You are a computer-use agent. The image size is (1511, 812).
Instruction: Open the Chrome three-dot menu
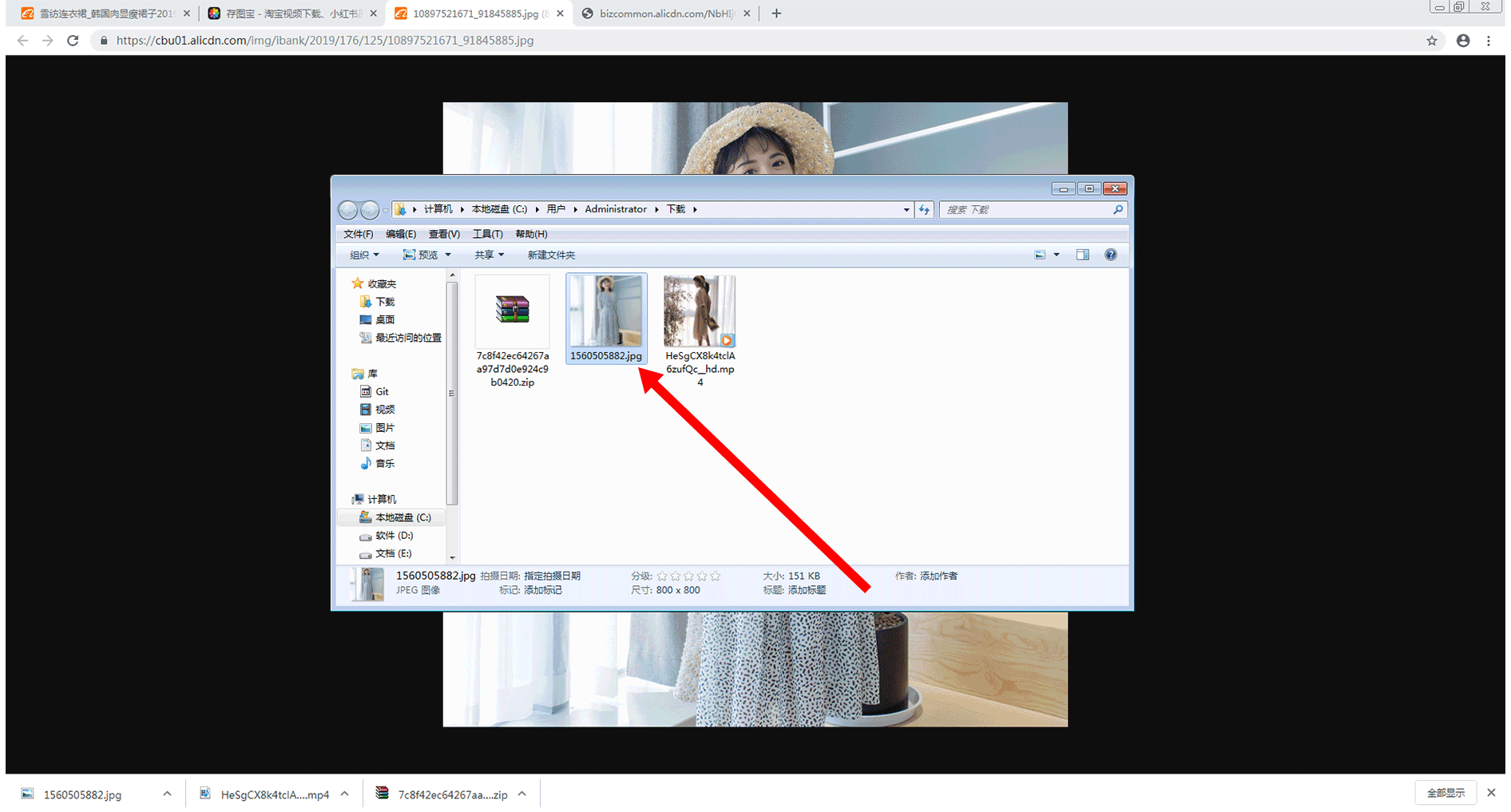click(x=1489, y=41)
